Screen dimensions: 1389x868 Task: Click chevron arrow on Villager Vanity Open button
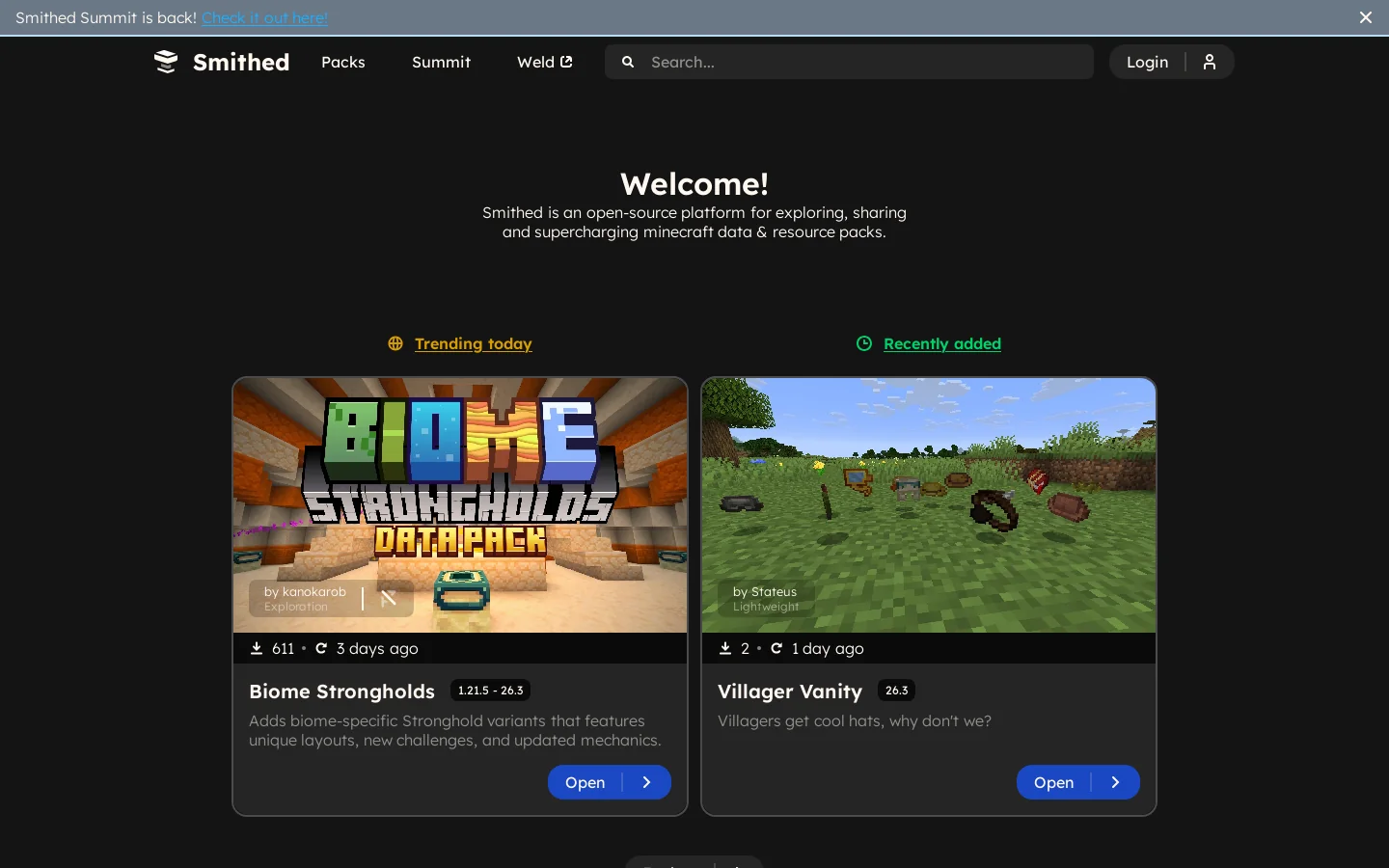[x=1116, y=782]
